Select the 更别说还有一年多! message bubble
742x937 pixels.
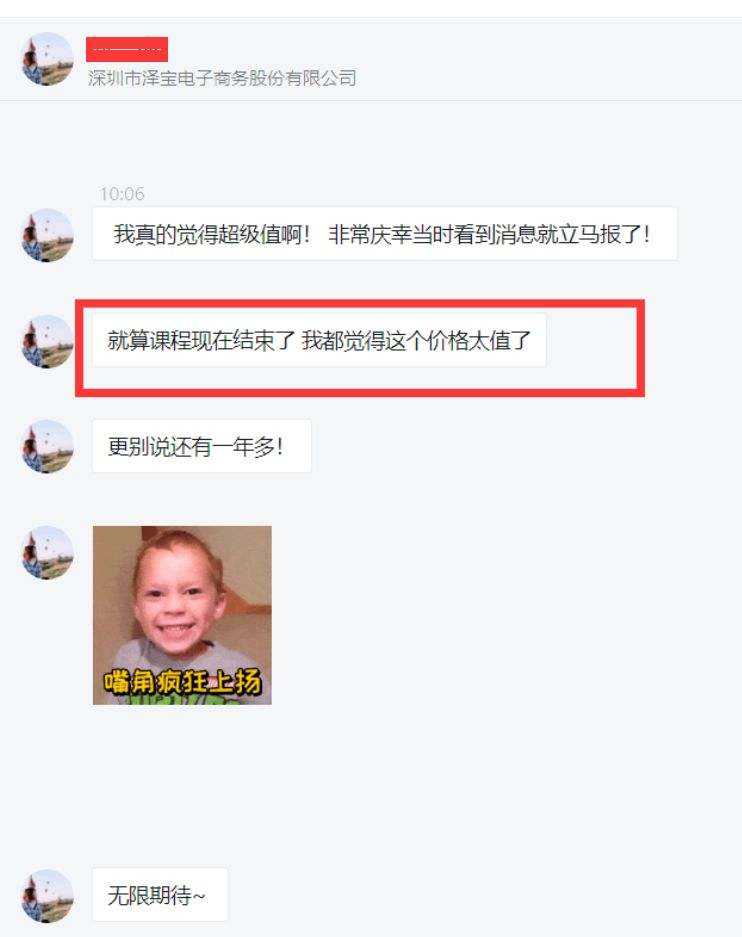(x=202, y=446)
